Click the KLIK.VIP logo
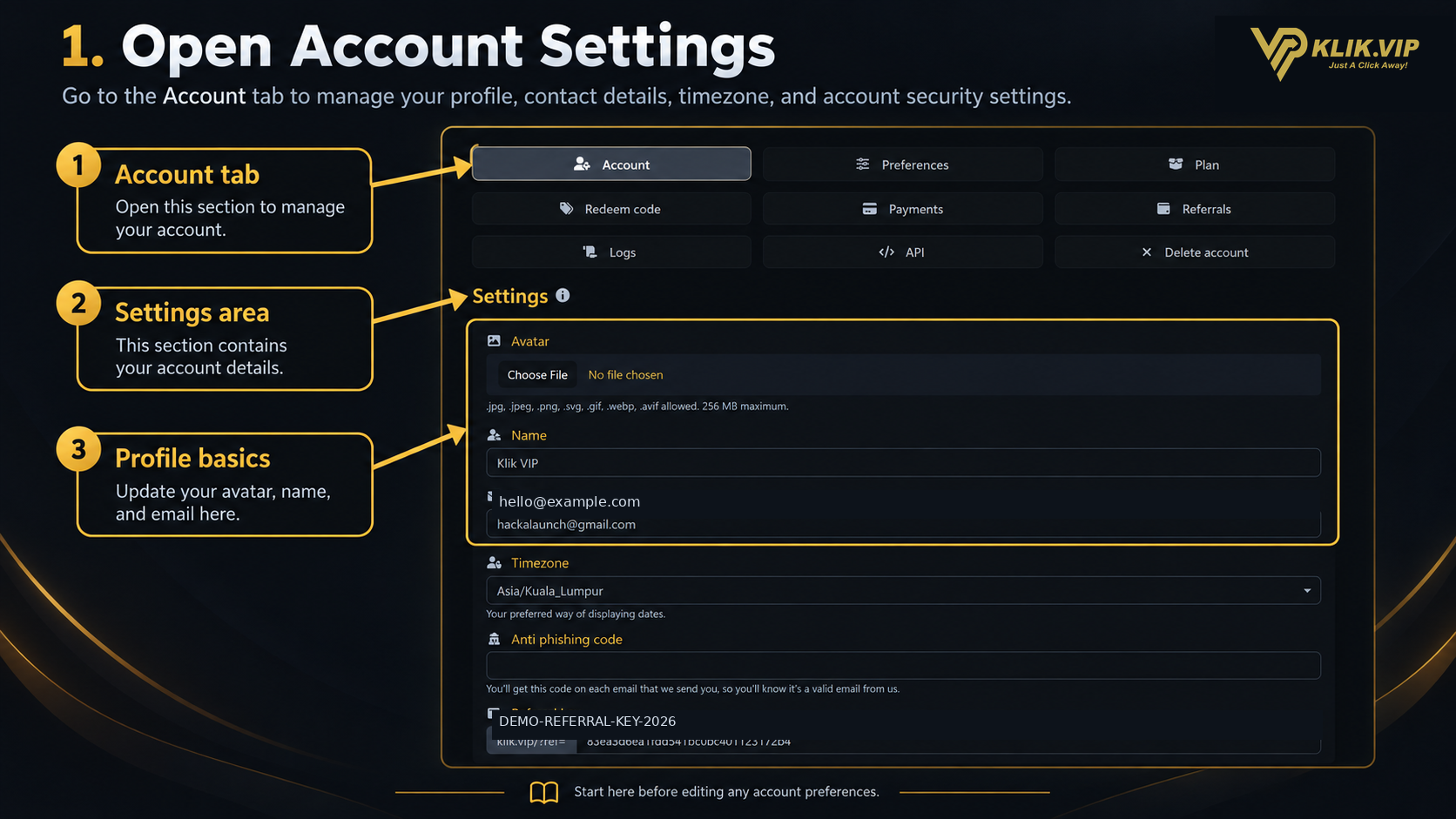Image resolution: width=1456 pixels, height=819 pixels. coord(1334,52)
